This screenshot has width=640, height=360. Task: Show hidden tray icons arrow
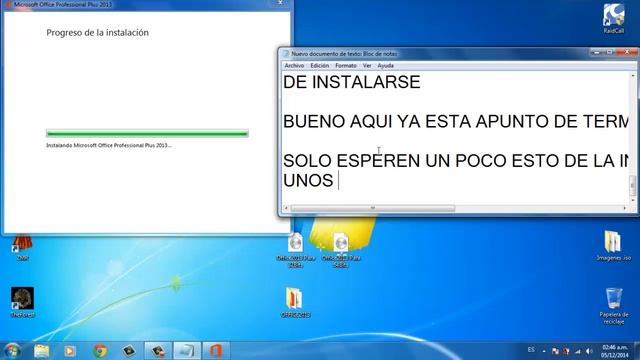point(544,351)
